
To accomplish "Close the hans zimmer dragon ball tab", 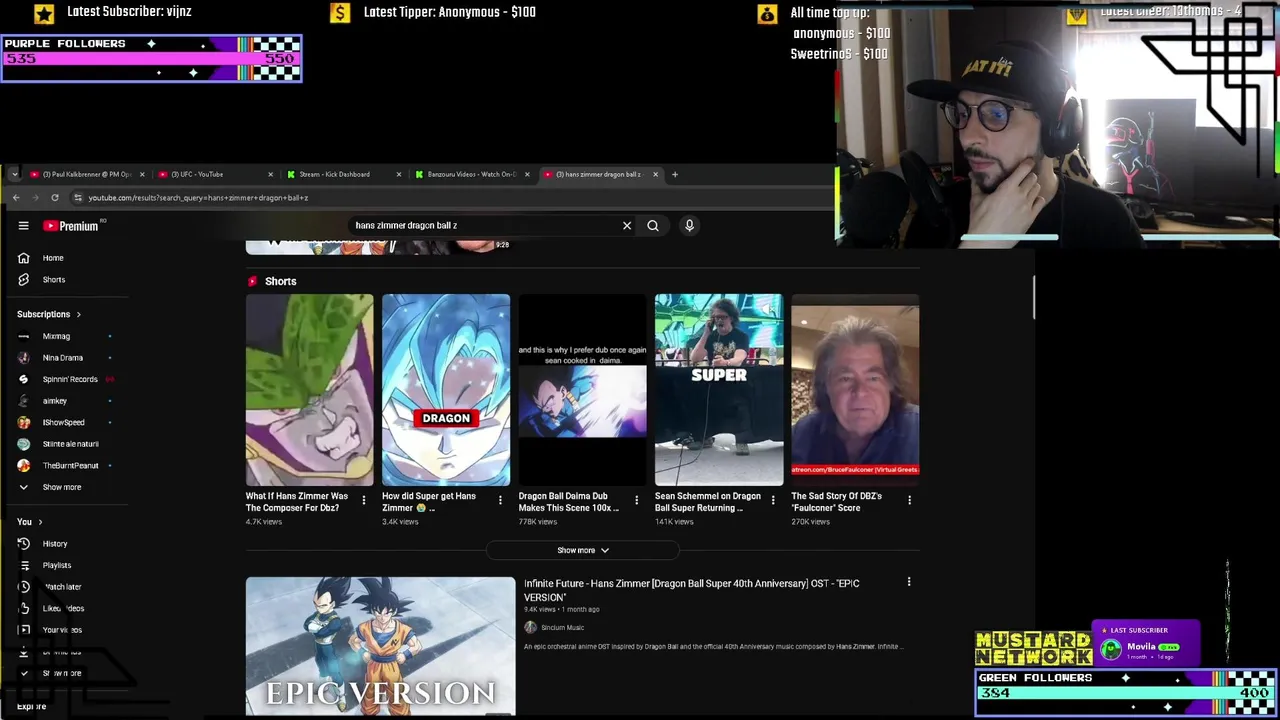I will point(656,175).
